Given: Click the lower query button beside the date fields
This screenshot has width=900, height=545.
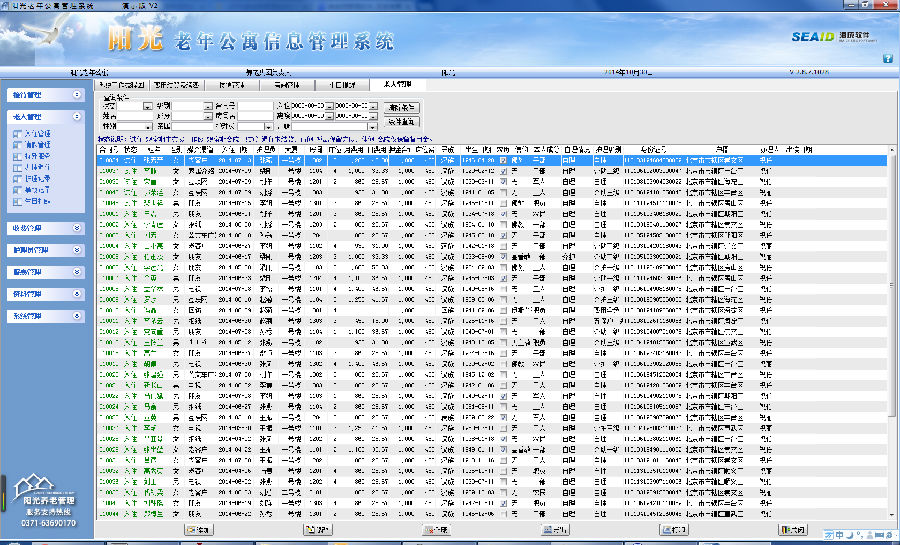Looking at the screenshot, I should [x=403, y=121].
